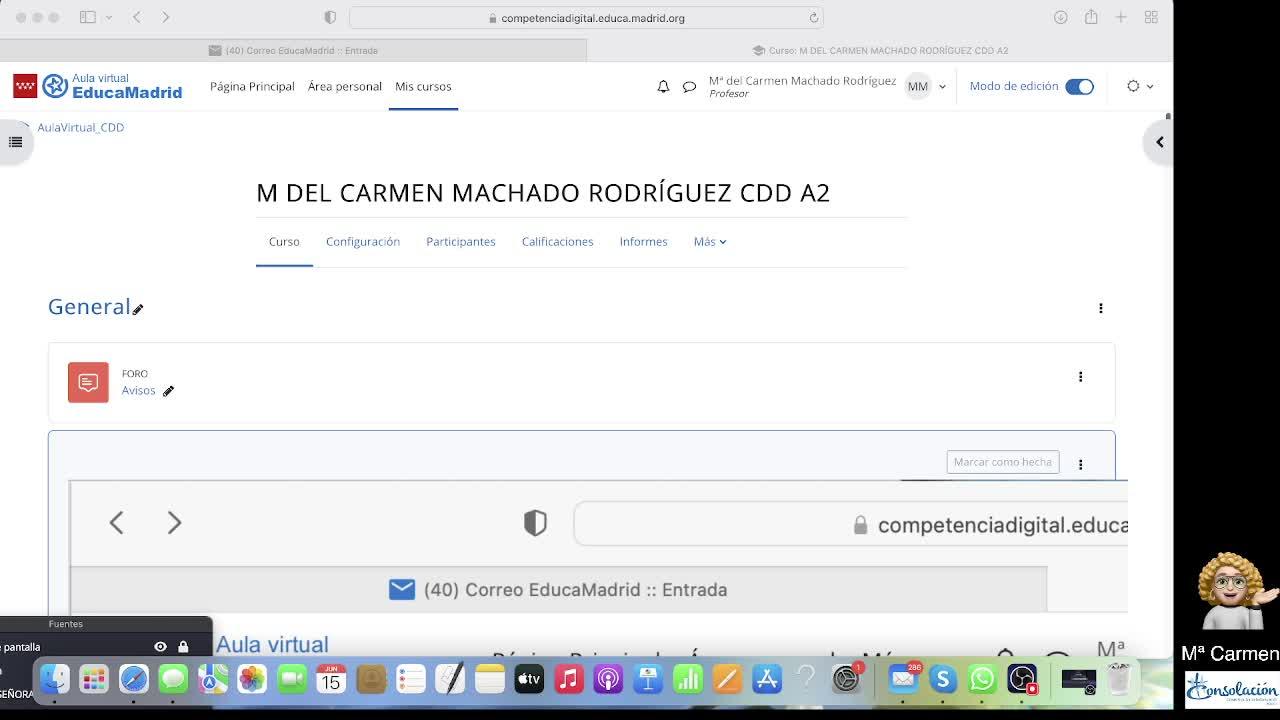Image resolution: width=1280 pixels, height=720 pixels.
Task: Click the Safari address bar
Action: click(x=586, y=18)
